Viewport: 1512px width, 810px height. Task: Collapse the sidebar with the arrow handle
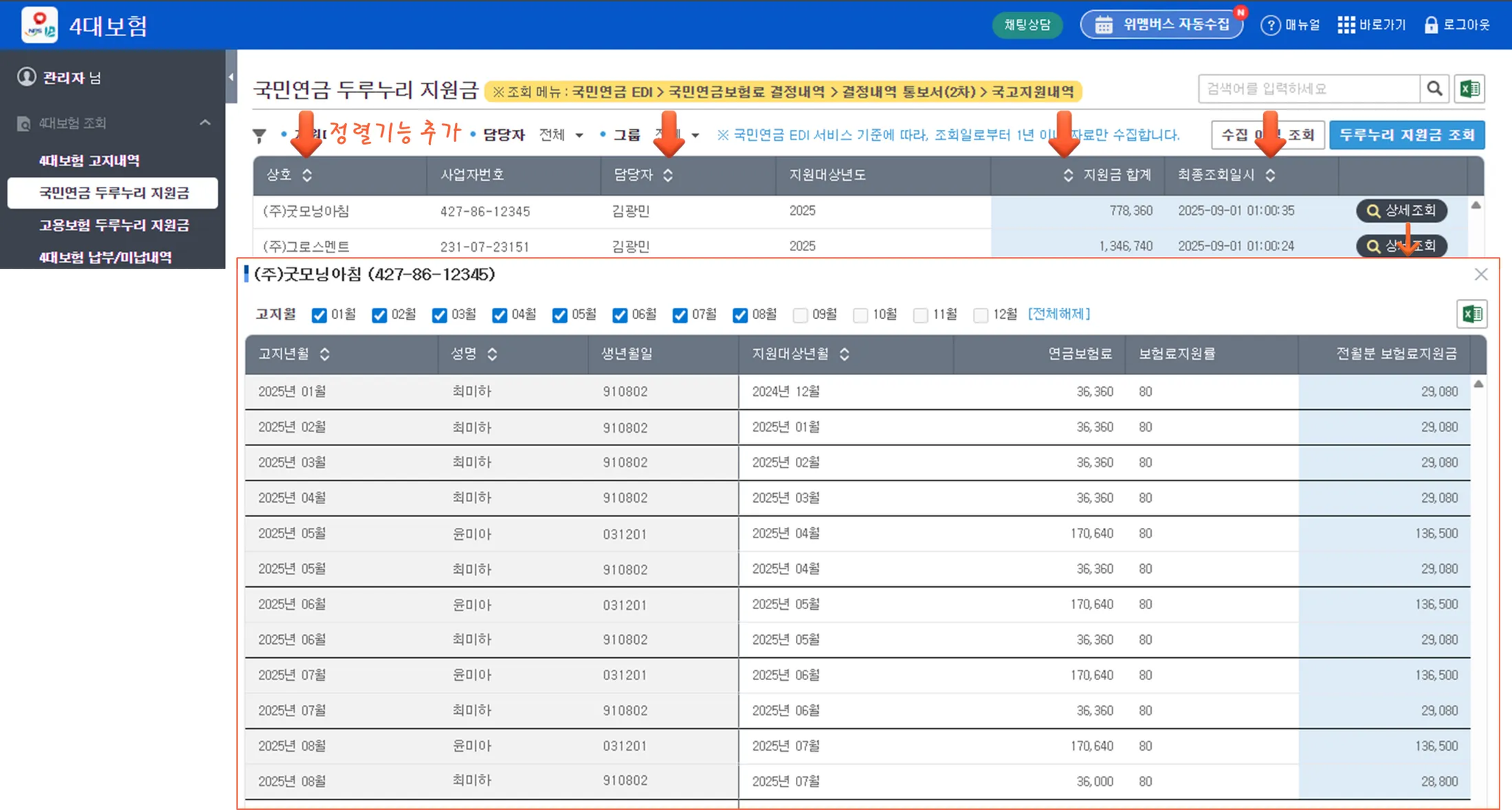(231, 77)
